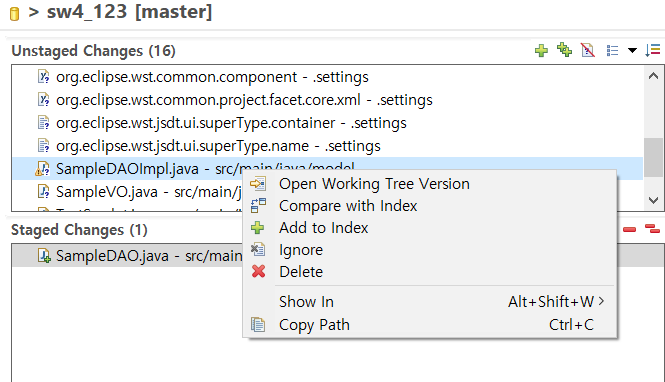Image resolution: width=665 pixels, height=382 pixels.
Task: Click the Show In submenu chevron
Action: (x=601, y=301)
